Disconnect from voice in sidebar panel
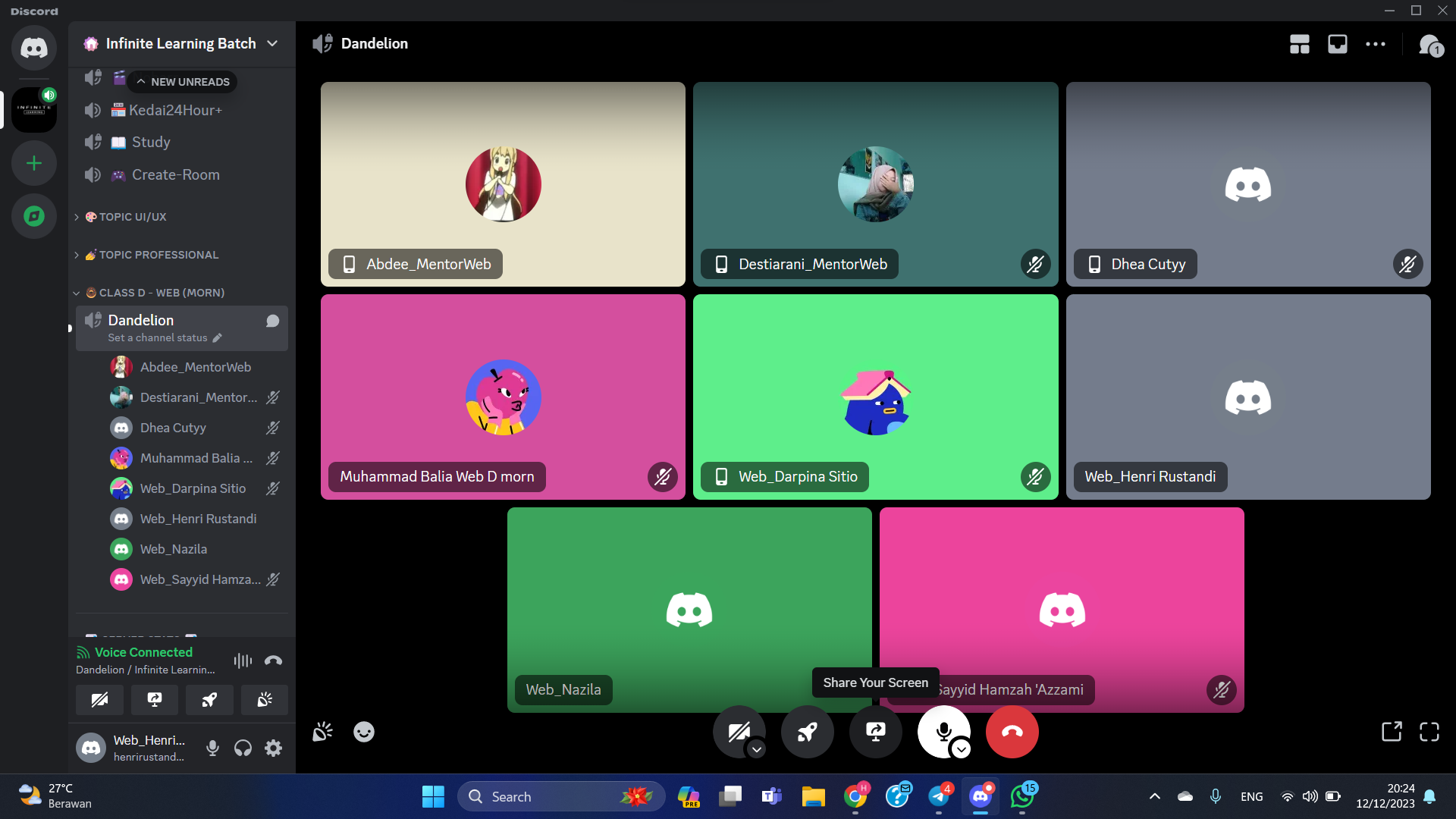The width and height of the screenshot is (1456, 819). [x=273, y=661]
